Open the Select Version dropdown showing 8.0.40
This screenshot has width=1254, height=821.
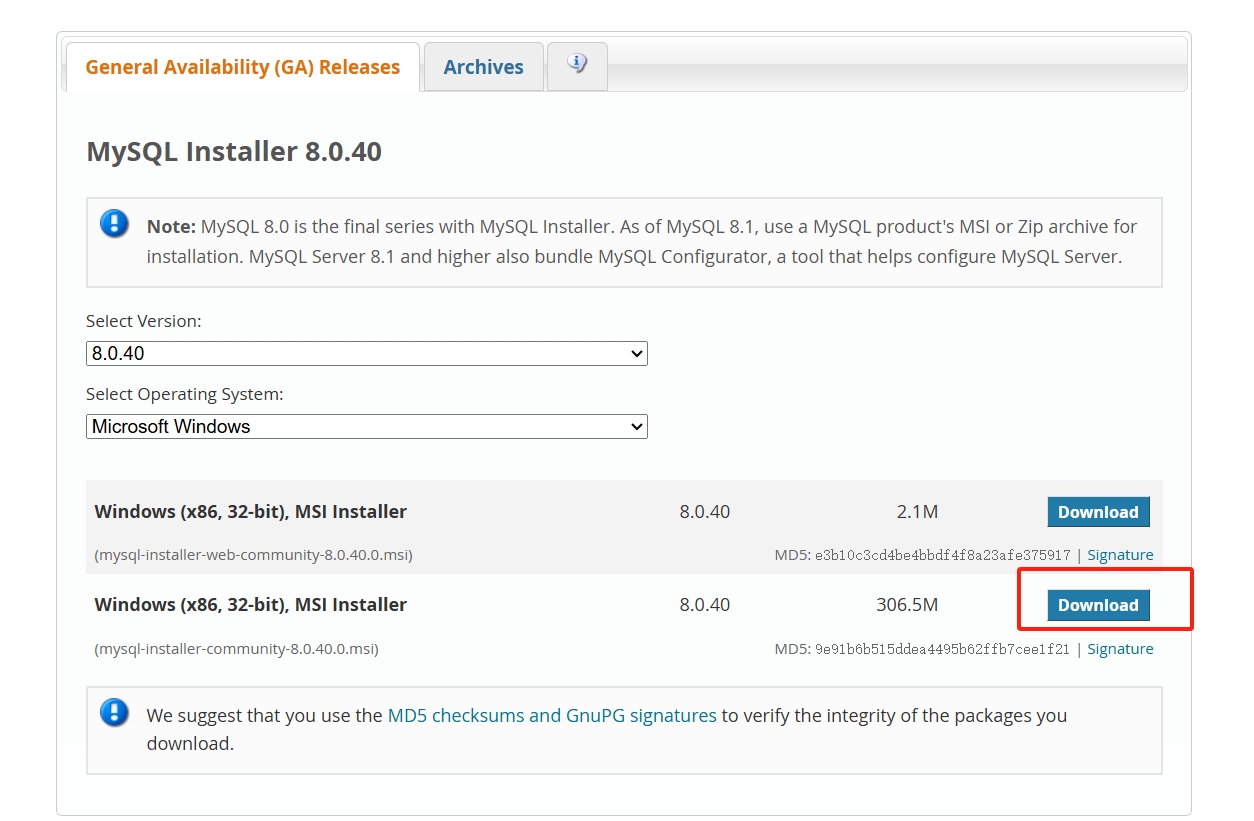click(x=366, y=353)
